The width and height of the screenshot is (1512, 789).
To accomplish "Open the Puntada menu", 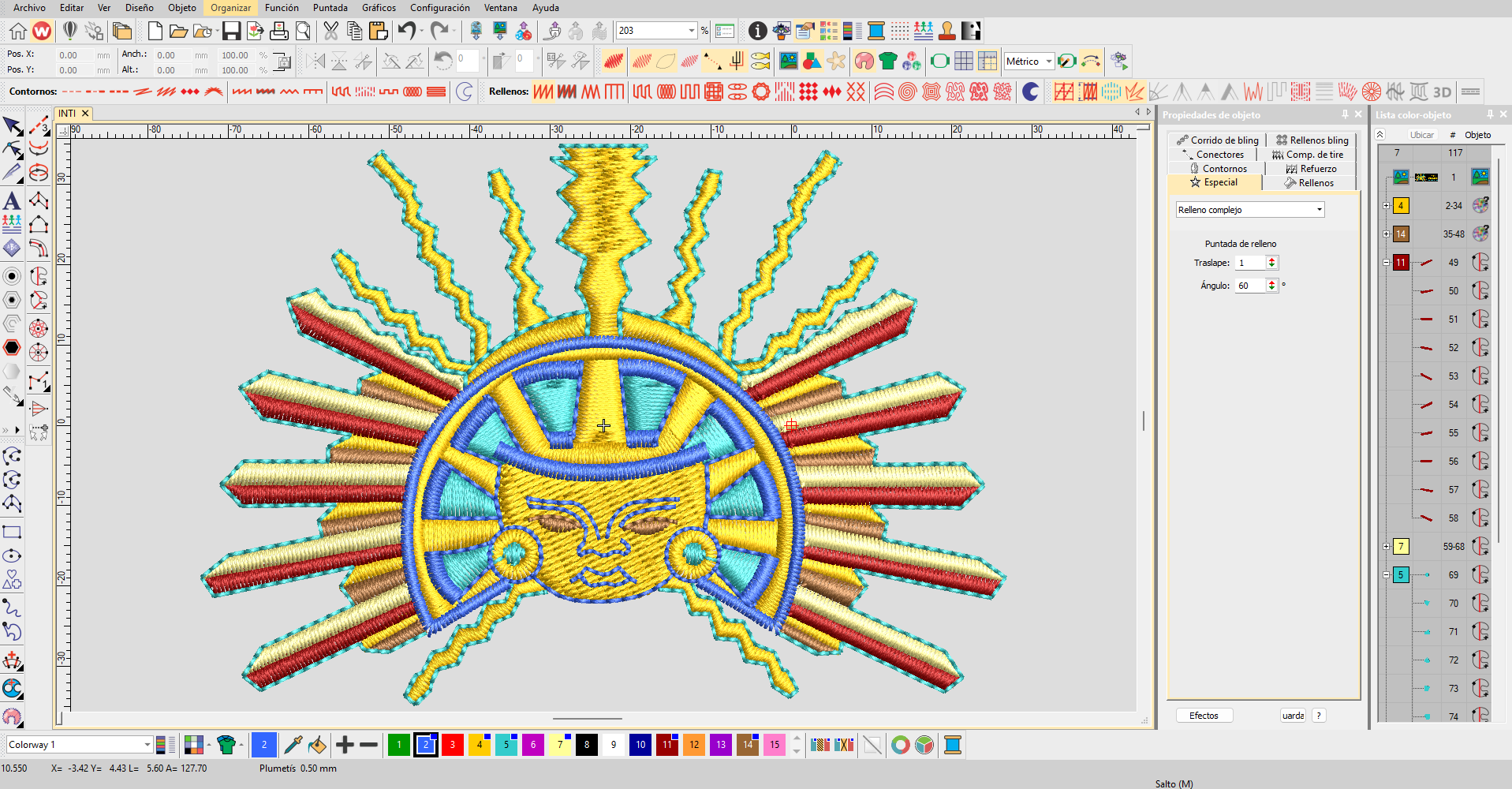I will (330, 8).
